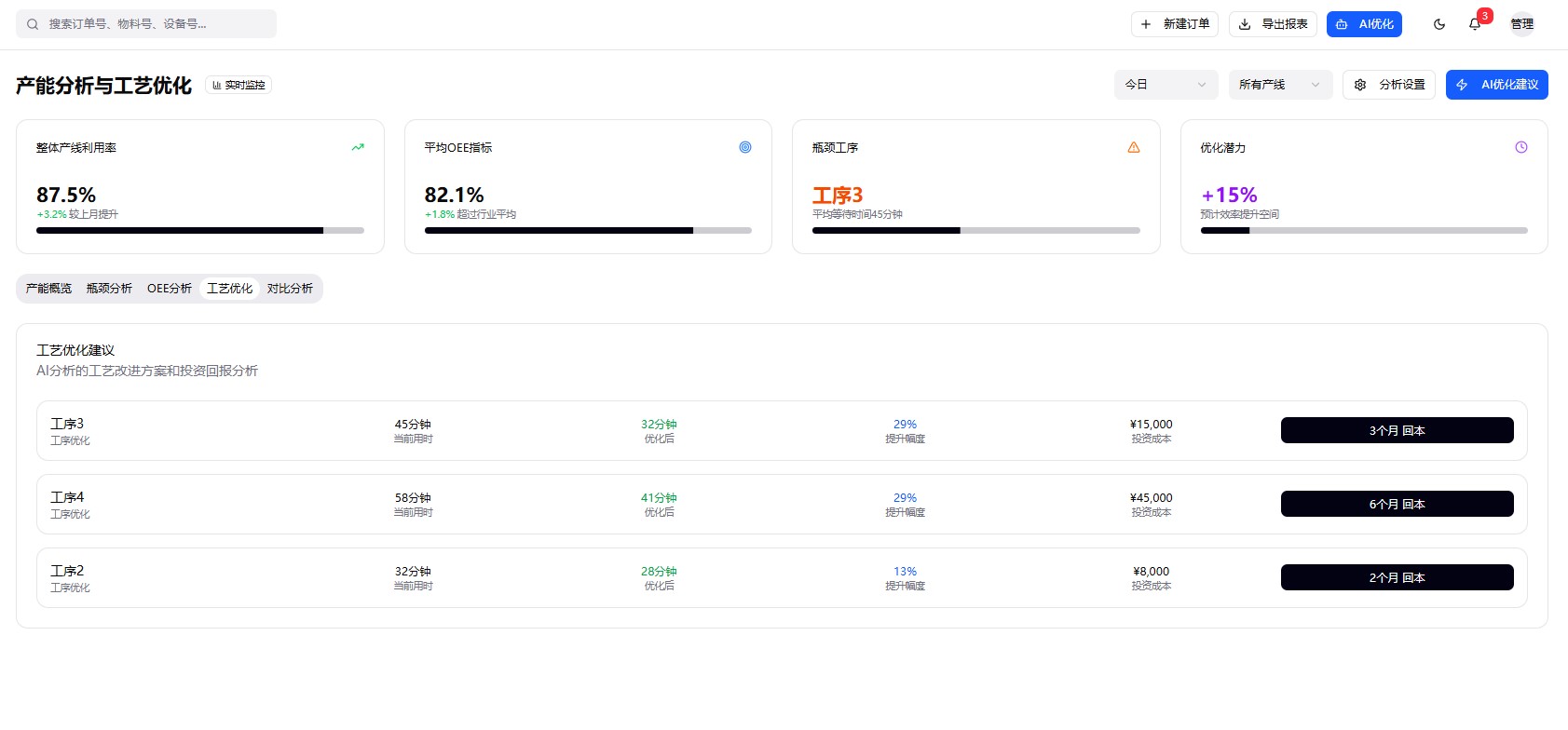Open notifications via the bell icon
The width and height of the screenshot is (1568, 730).
pos(1475,24)
